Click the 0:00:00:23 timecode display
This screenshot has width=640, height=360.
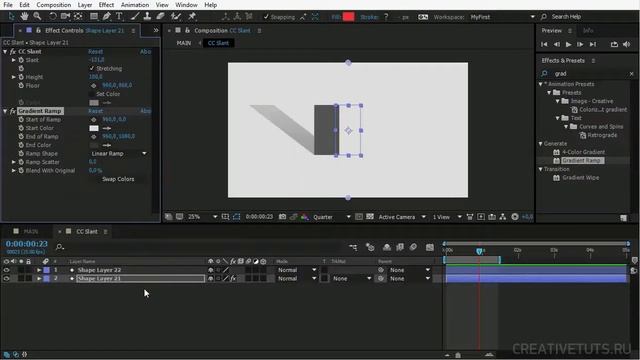pos(27,244)
